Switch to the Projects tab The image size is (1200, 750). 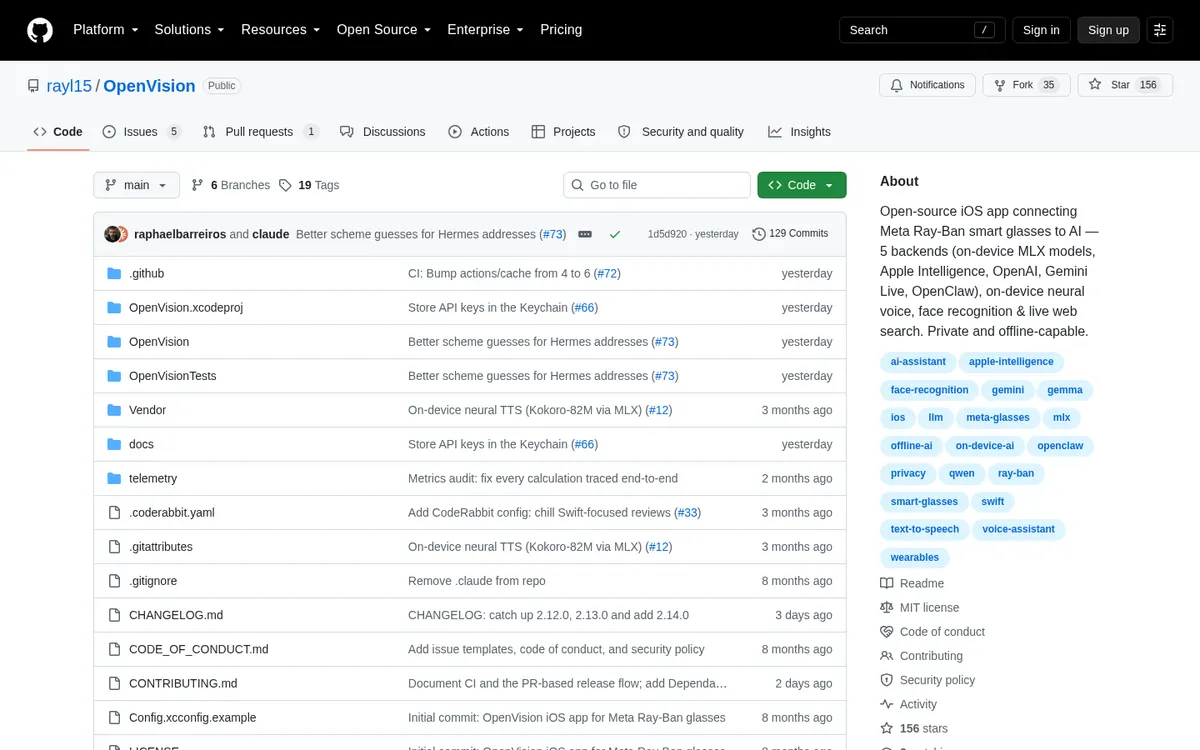point(563,132)
